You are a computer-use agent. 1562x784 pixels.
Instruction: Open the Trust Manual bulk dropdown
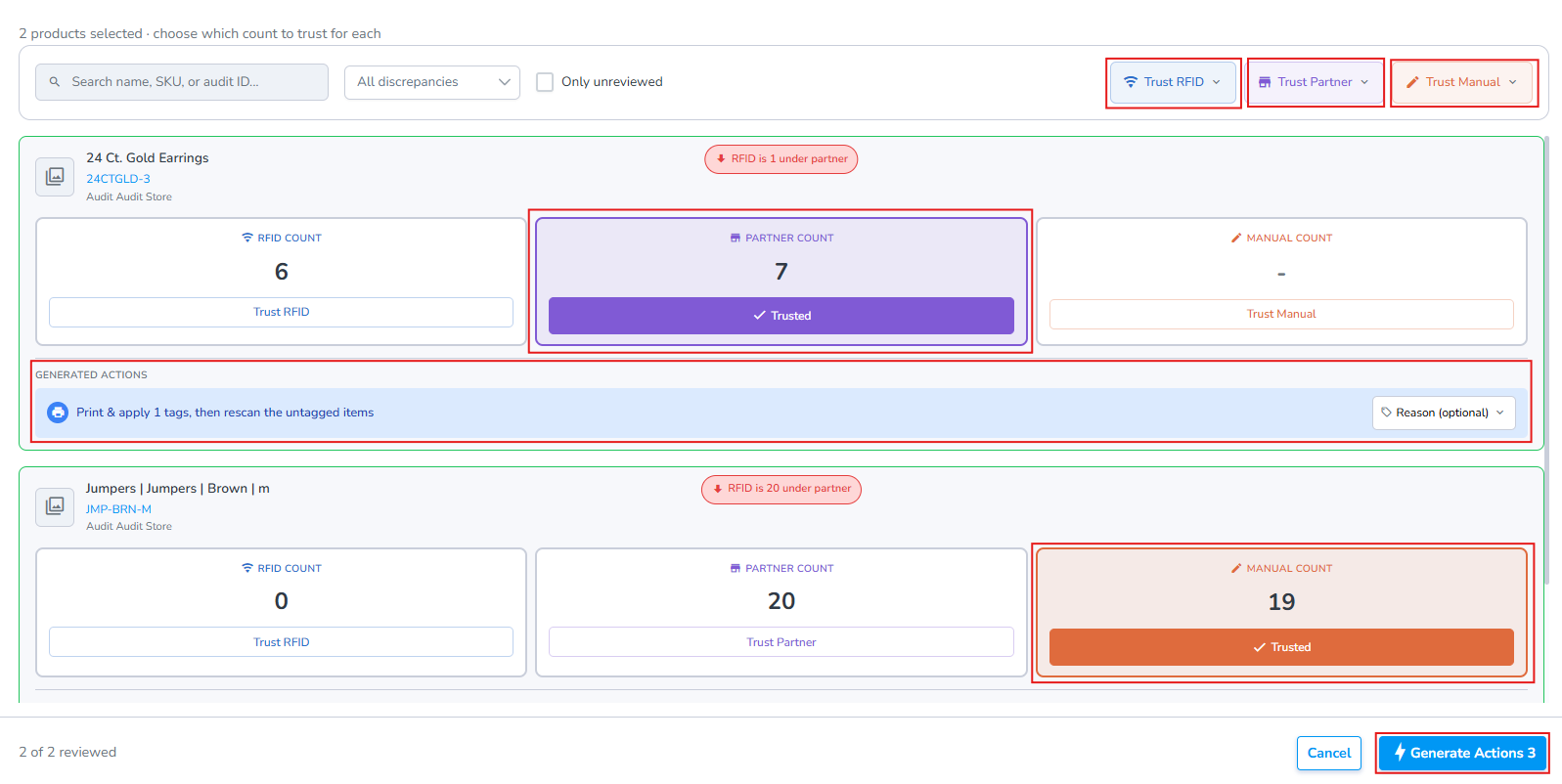[x=1463, y=82]
